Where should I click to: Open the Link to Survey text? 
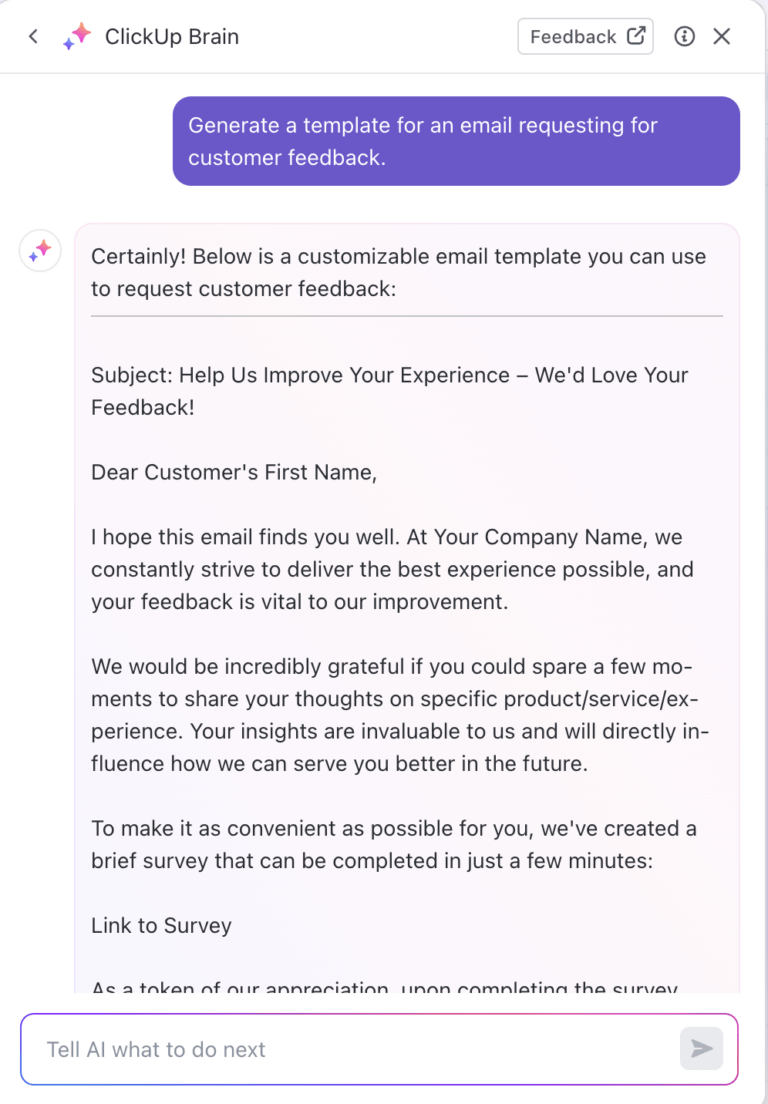[160, 925]
